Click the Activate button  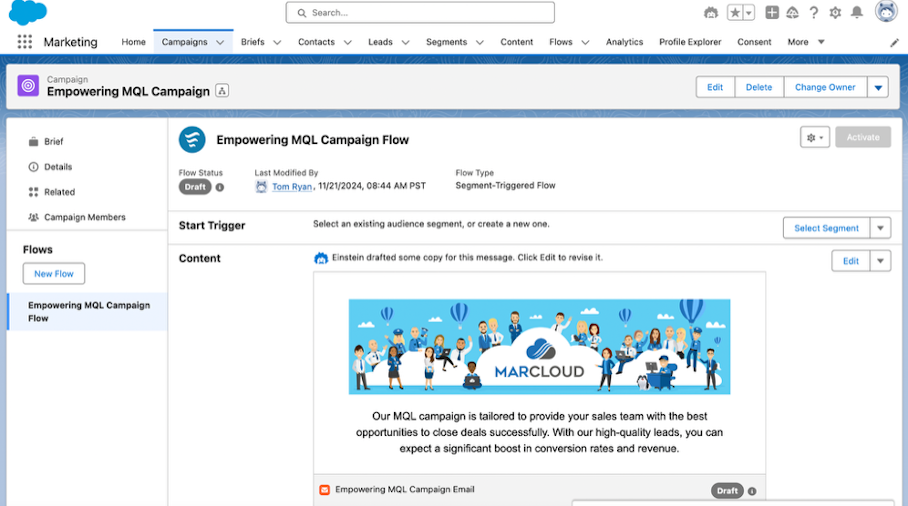(863, 137)
